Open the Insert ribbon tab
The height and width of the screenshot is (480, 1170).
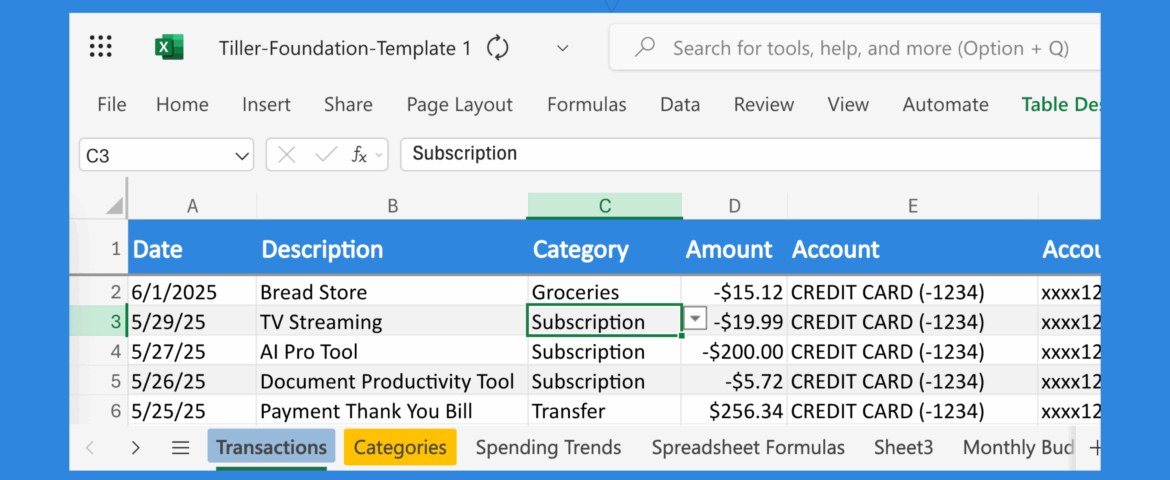[x=266, y=105]
